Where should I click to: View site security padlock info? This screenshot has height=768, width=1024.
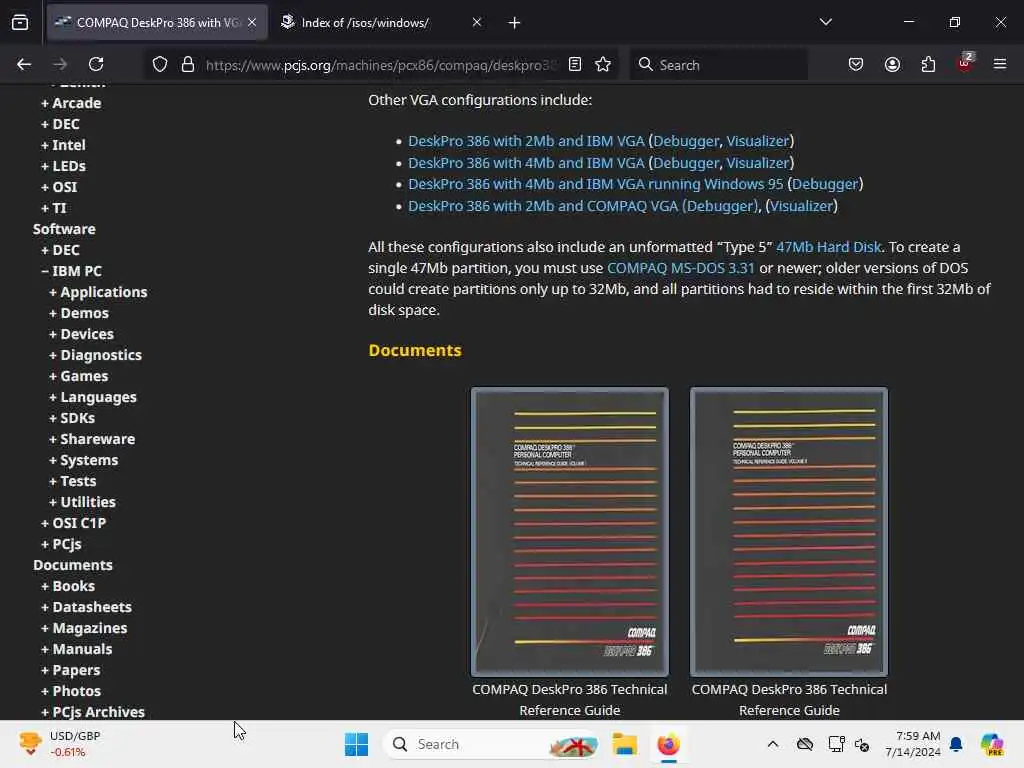tap(188, 64)
